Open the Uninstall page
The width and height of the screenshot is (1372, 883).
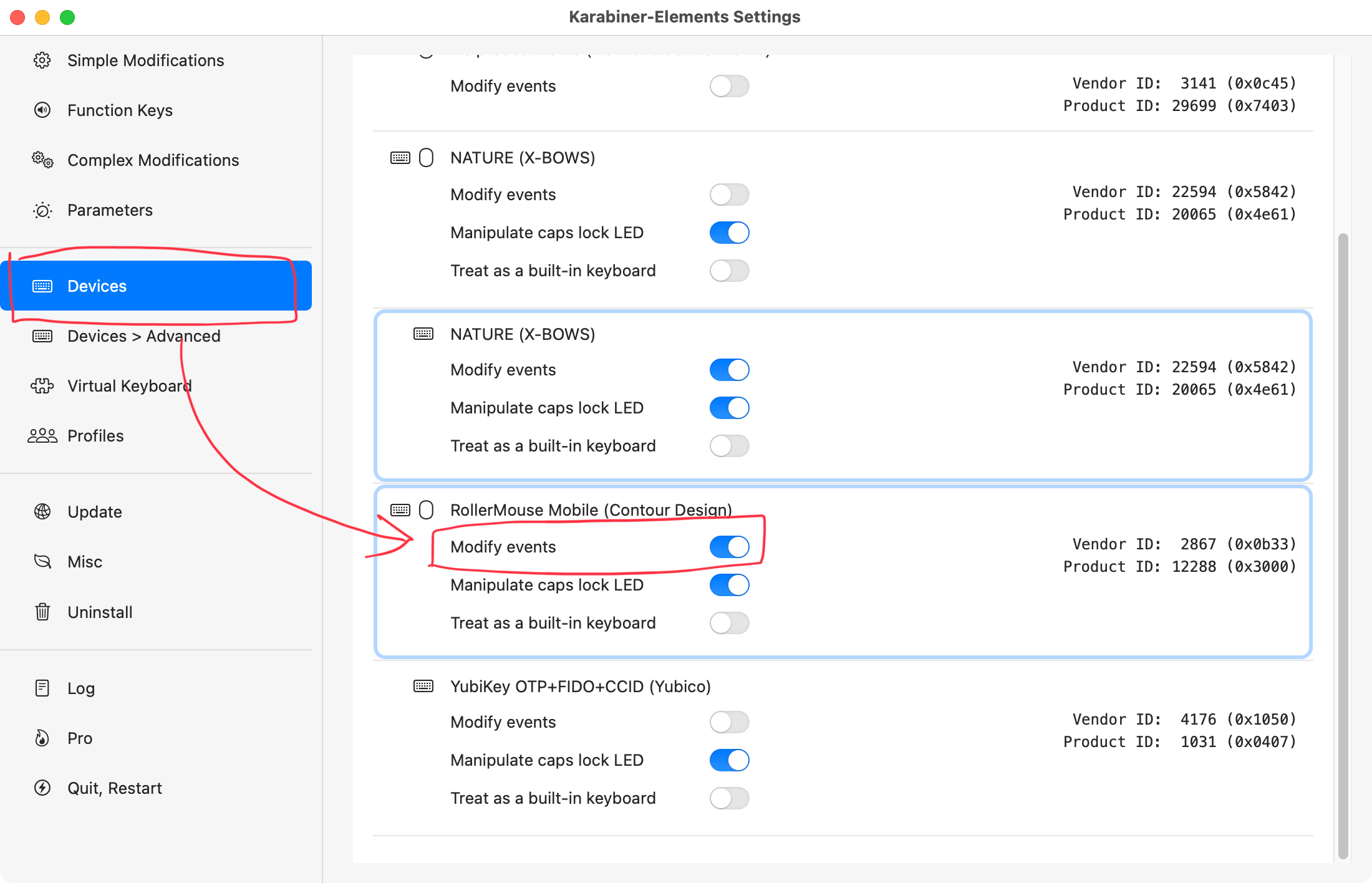pyautogui.click(x=156, y=612)
